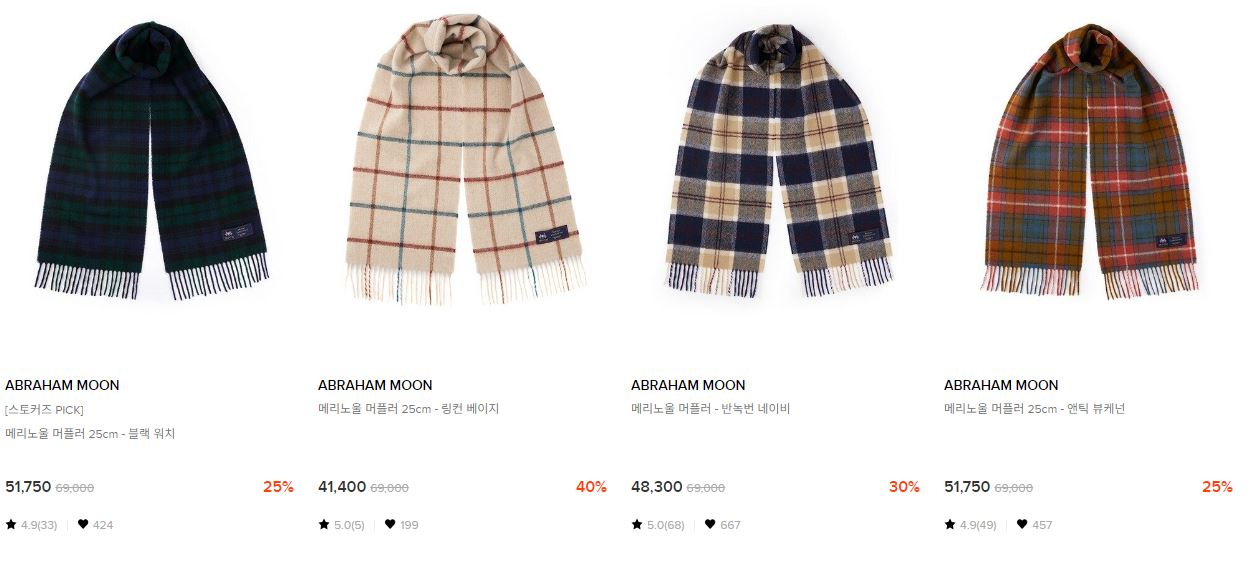Click ABRAHAM MOON brand above first product
Image resolution: width=1251 pixels, height=571 pixels.
click(62, 385)
